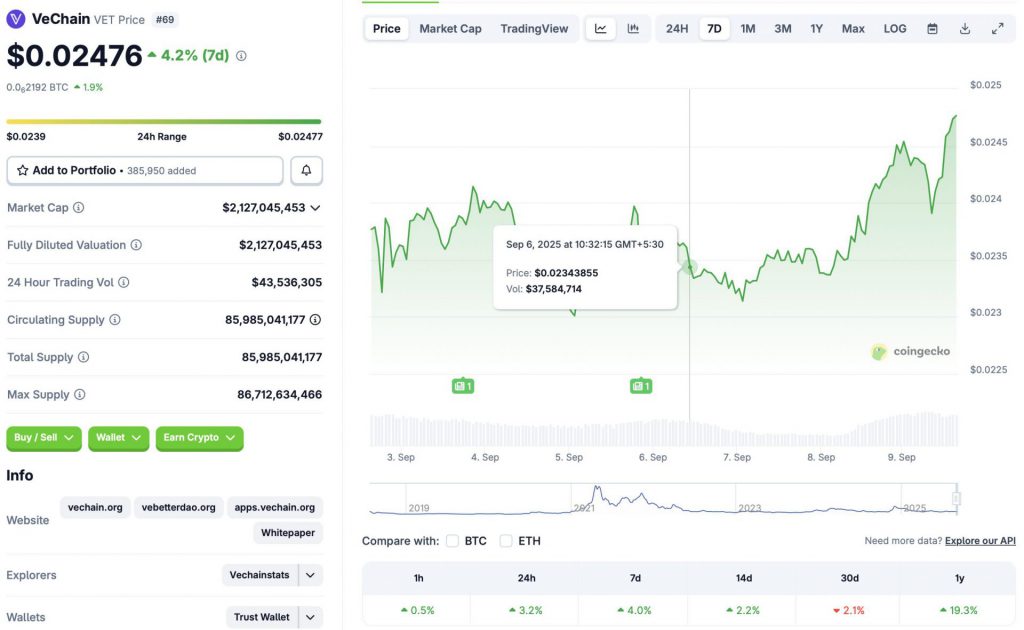The image size is (1024, 630).
Task: Click the 30d performance value 2.1%
Action: pyautogui.click(x=849, y=610)
